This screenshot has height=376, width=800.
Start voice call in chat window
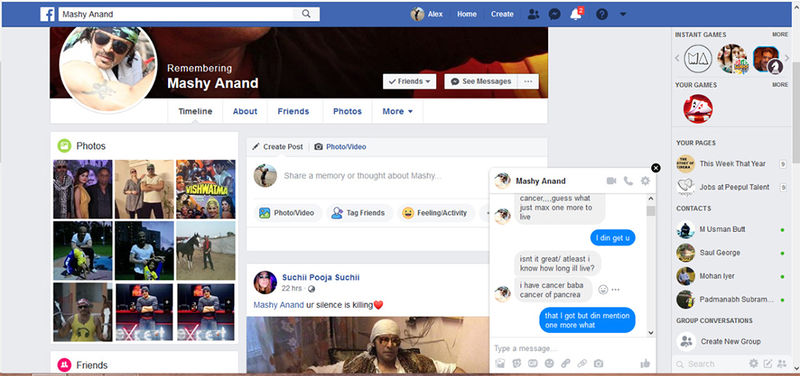628,181
